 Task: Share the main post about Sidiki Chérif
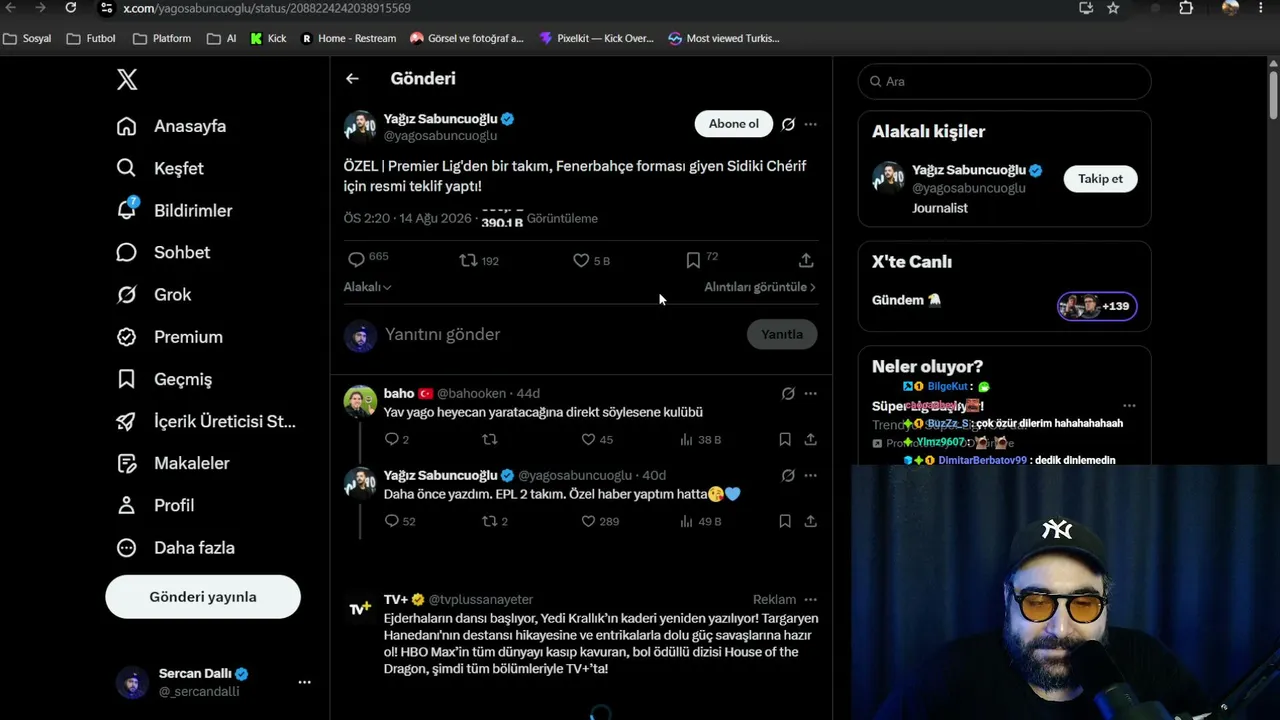806,260
